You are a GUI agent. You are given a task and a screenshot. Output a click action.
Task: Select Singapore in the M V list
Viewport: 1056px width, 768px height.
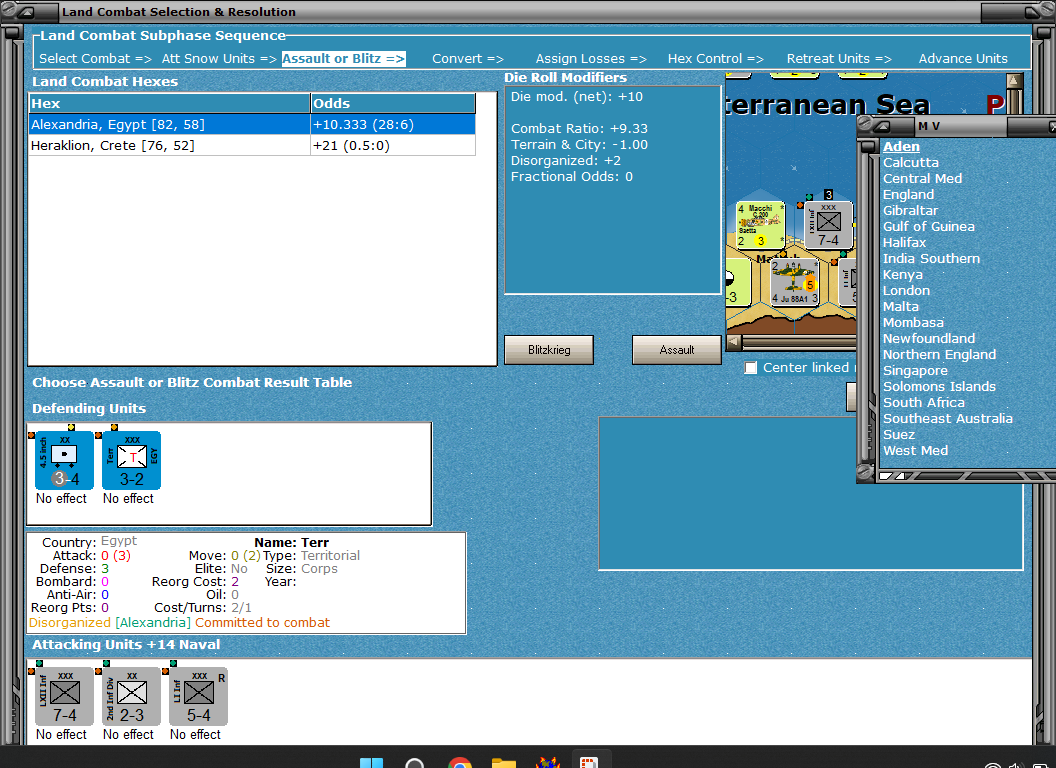pyautogui.click(x=915, y=371)
